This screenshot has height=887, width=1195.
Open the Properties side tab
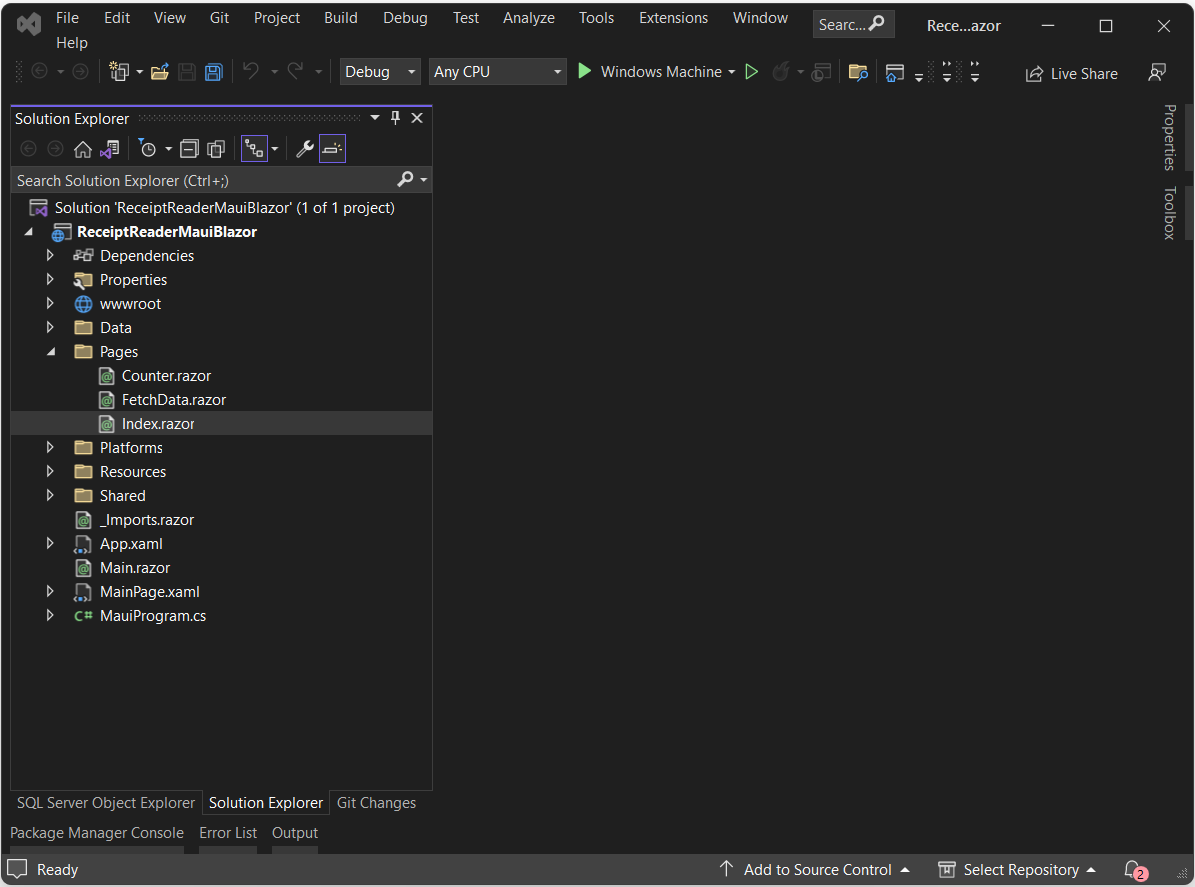point(1170,137)
